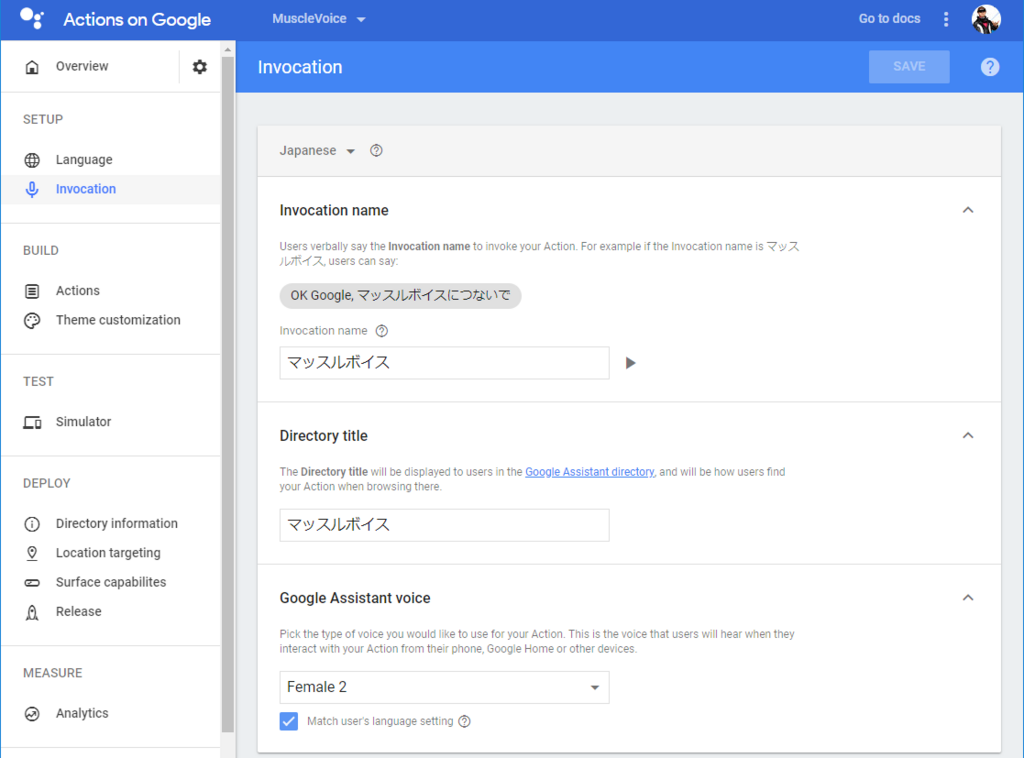This screenshot has width=1024, height=758.
Task: Click help icon beside Invocation name label
Action: click(x=382, y=331)
